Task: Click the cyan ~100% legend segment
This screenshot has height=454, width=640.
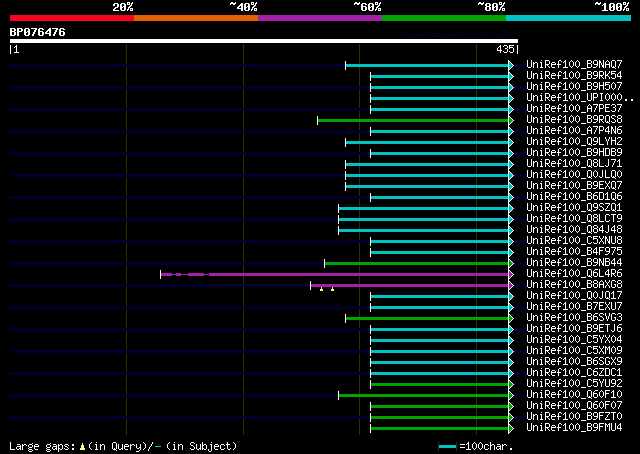Action: pyautogui.click(x=569, y=18)
